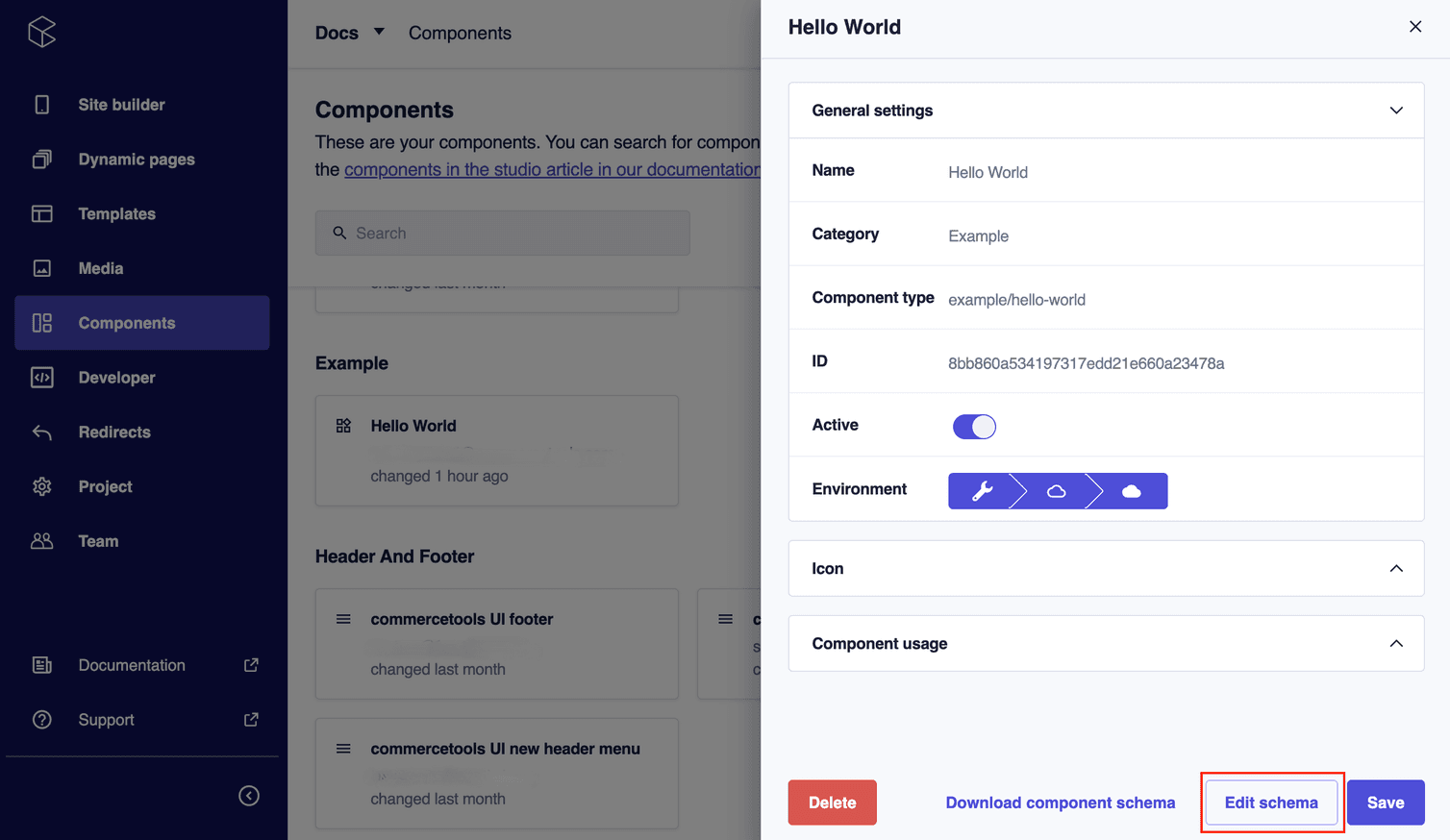Expand the Icon section
This screenshot has height=840, width=1450.
[x=1396, y=569]
